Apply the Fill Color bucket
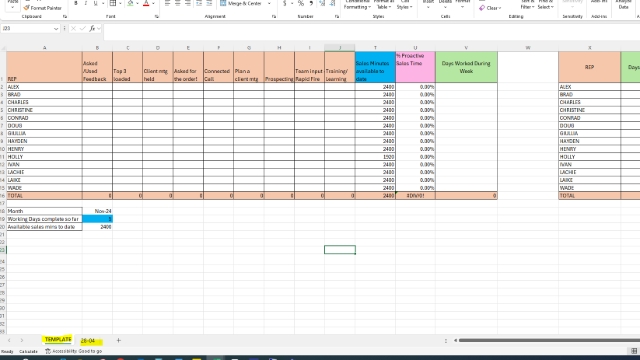The width and height of the screenshot is (640, 360). tap(130, 3)
